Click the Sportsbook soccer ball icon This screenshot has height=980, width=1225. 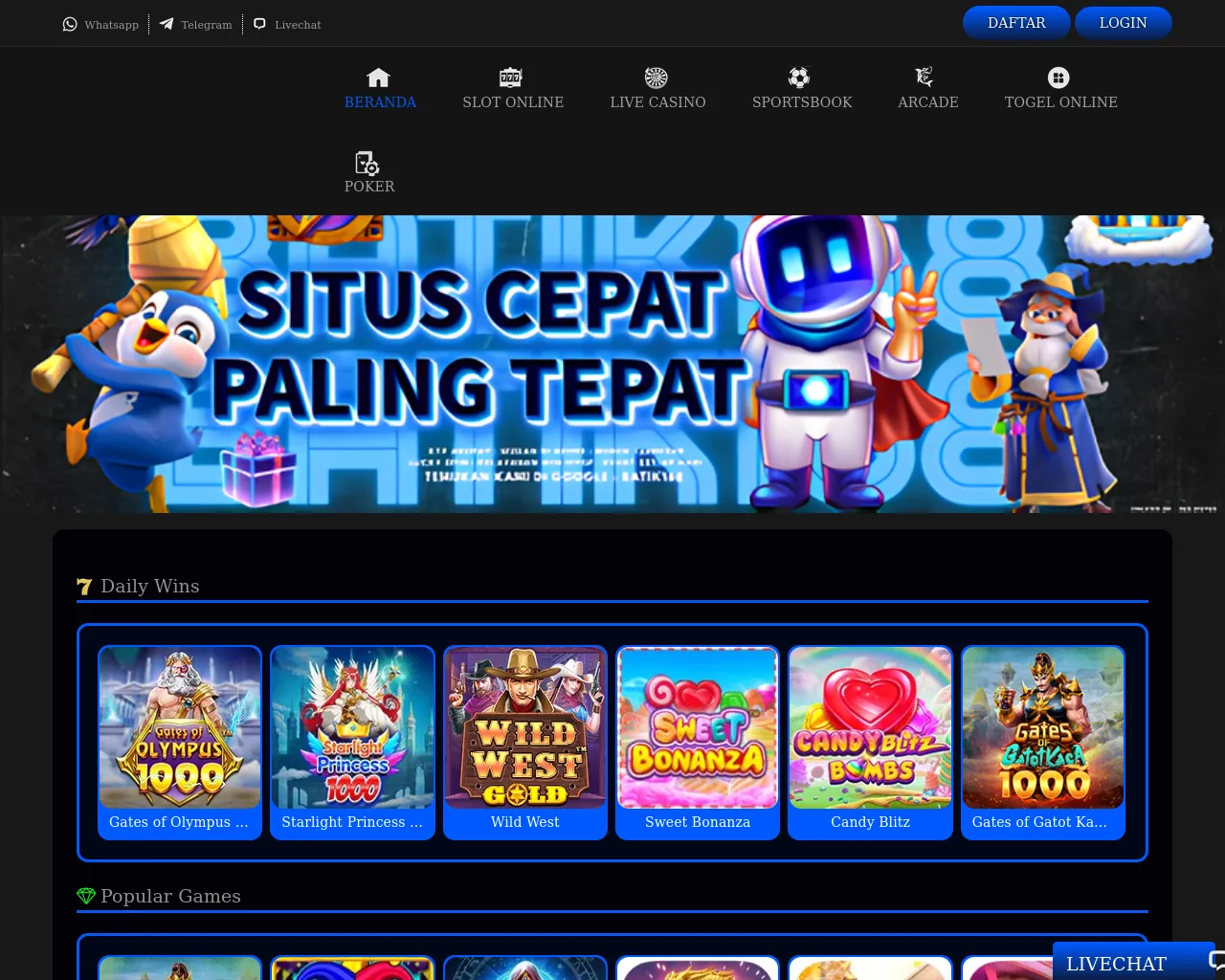click(x=800, y=78)
